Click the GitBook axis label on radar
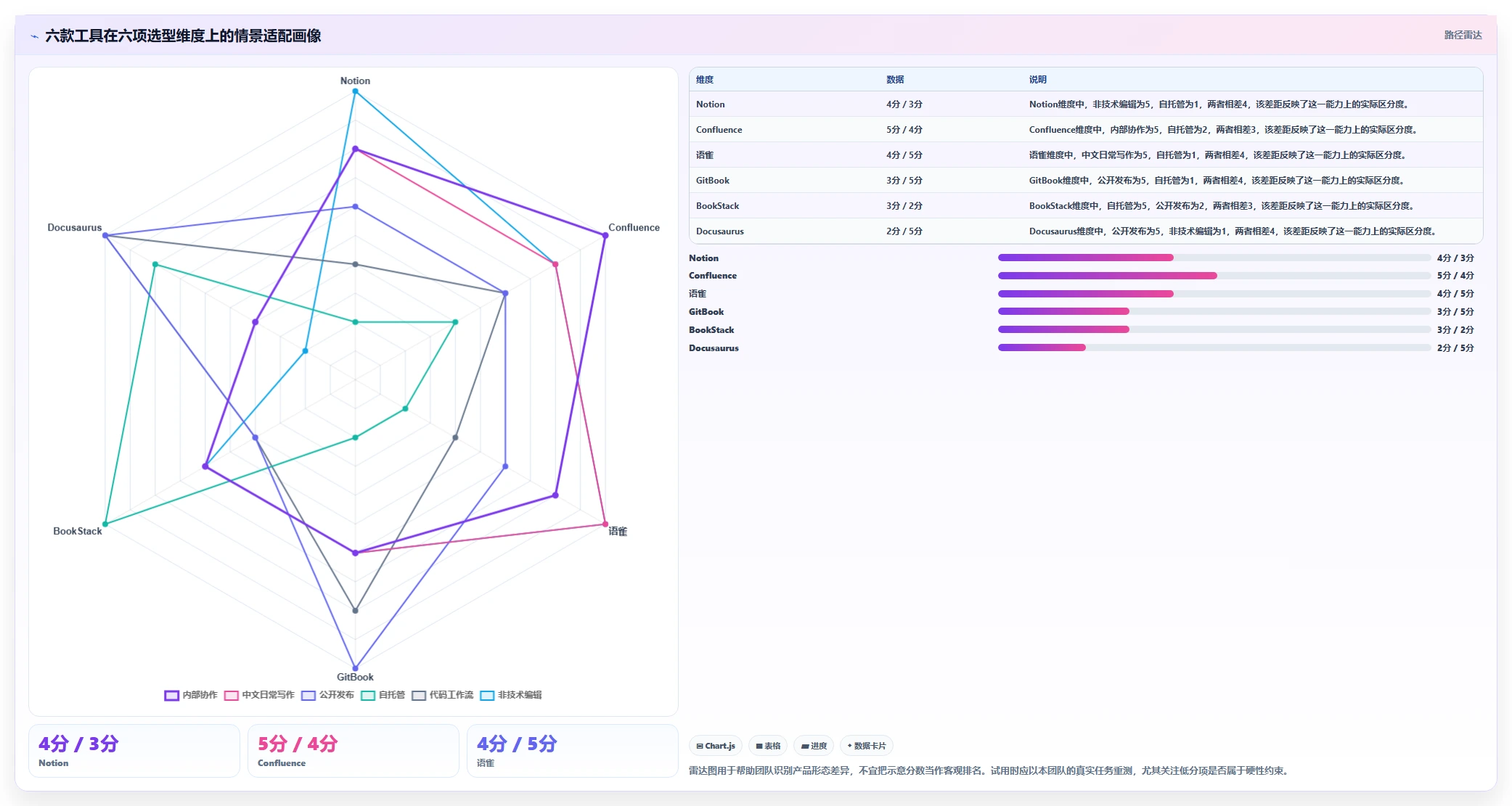Viewport: 1512px width, 806px height. (355, 677)
